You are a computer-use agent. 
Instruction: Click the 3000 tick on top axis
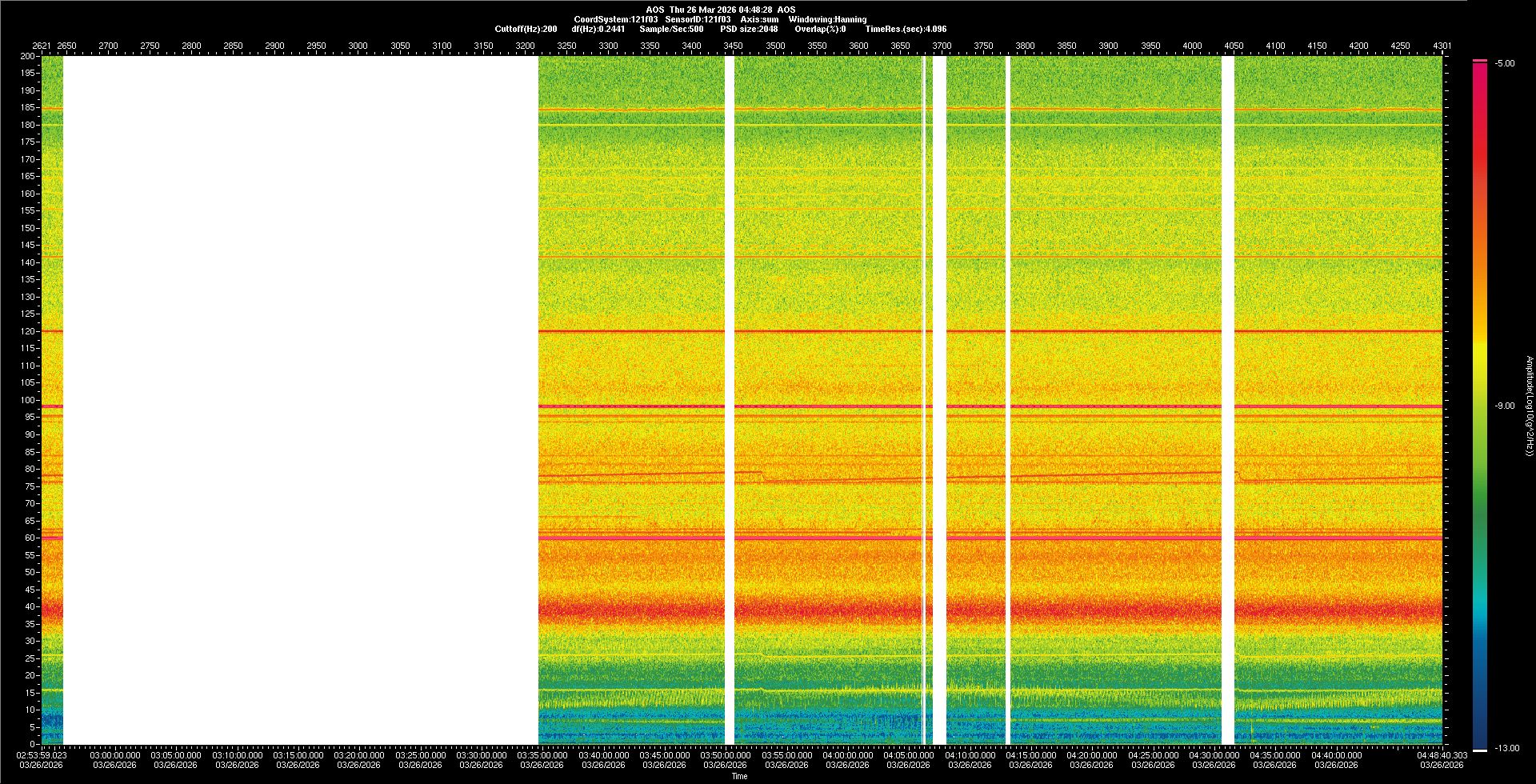click(358, 46)
